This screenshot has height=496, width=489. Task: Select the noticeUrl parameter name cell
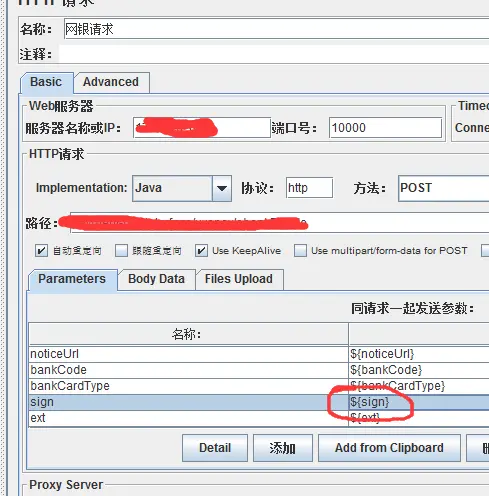[x=188, y=354]
